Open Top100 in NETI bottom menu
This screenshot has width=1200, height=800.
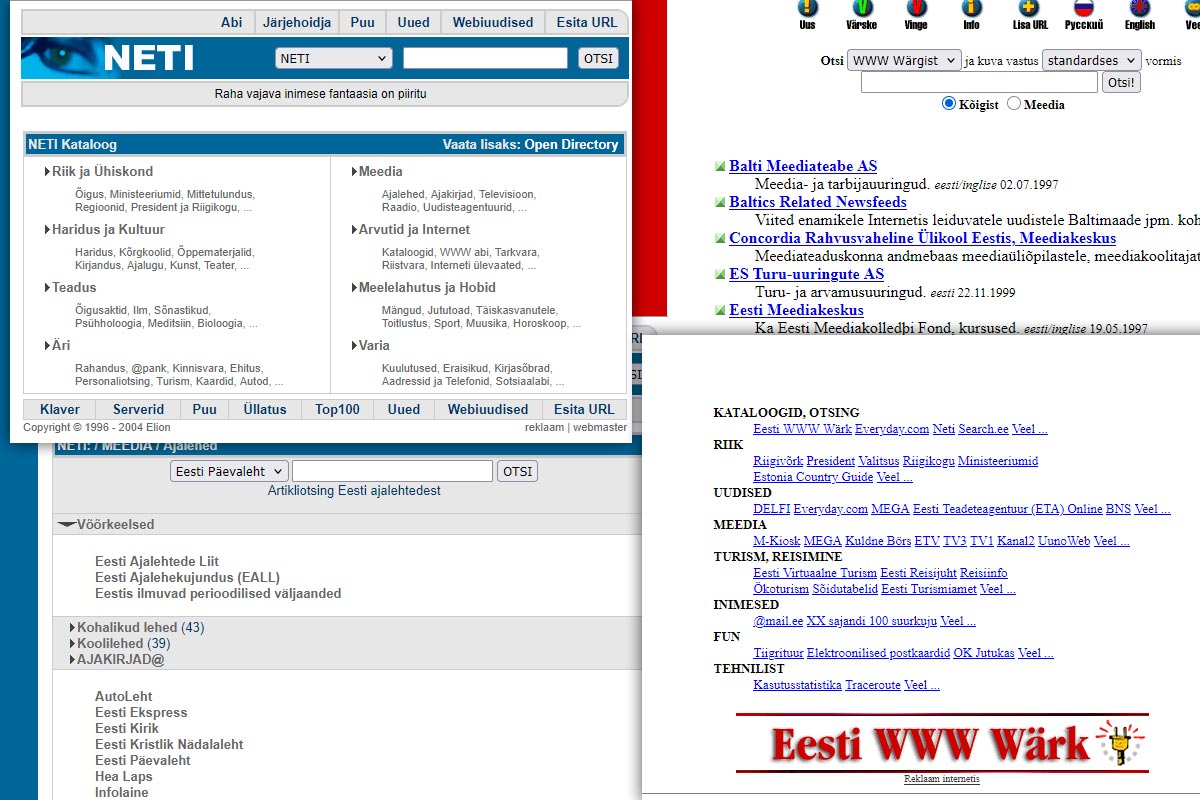pos(337,409)
